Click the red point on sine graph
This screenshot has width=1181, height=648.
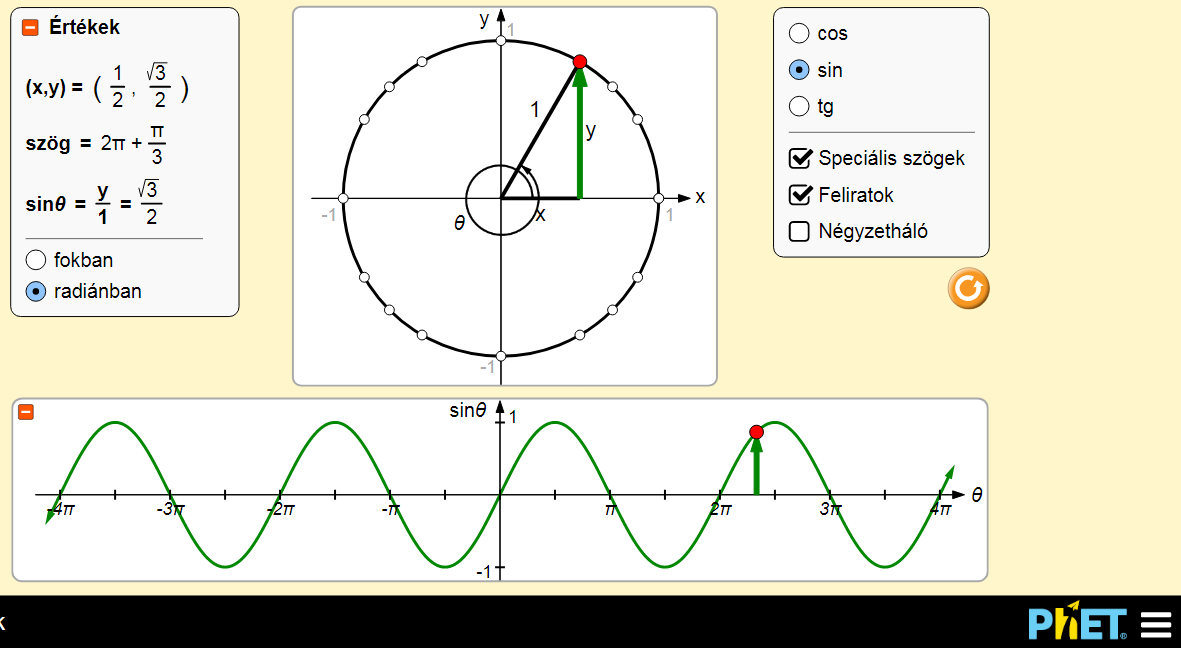point(756,432)
